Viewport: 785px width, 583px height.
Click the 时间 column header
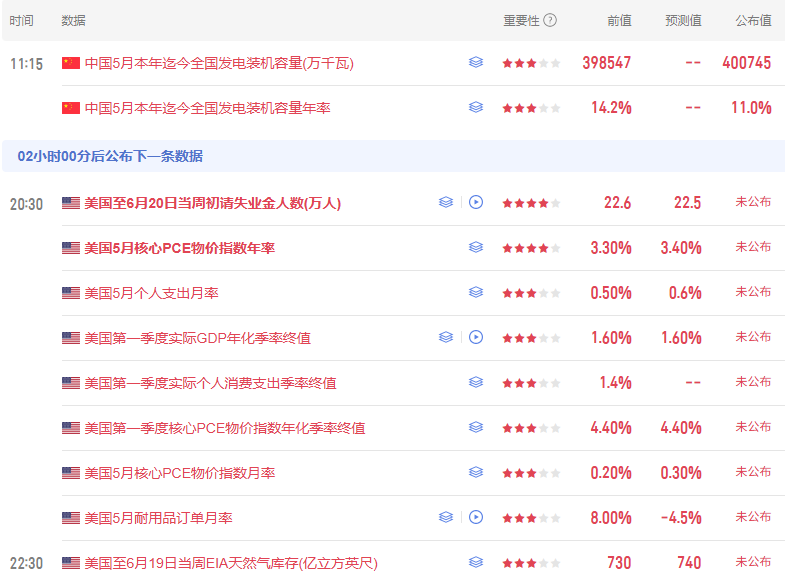pos(22,21)
